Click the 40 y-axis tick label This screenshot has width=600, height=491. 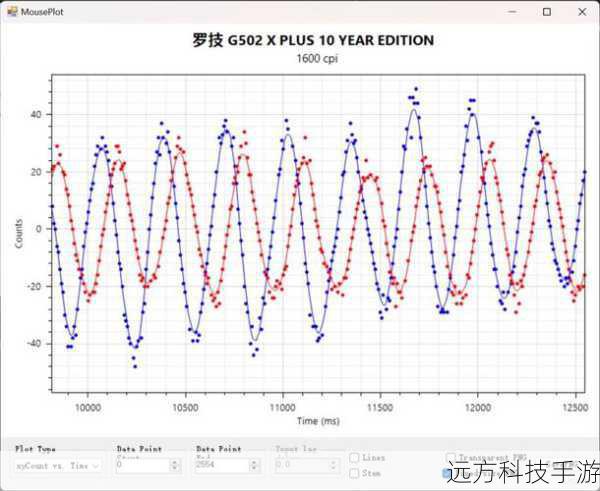[36, 114]
